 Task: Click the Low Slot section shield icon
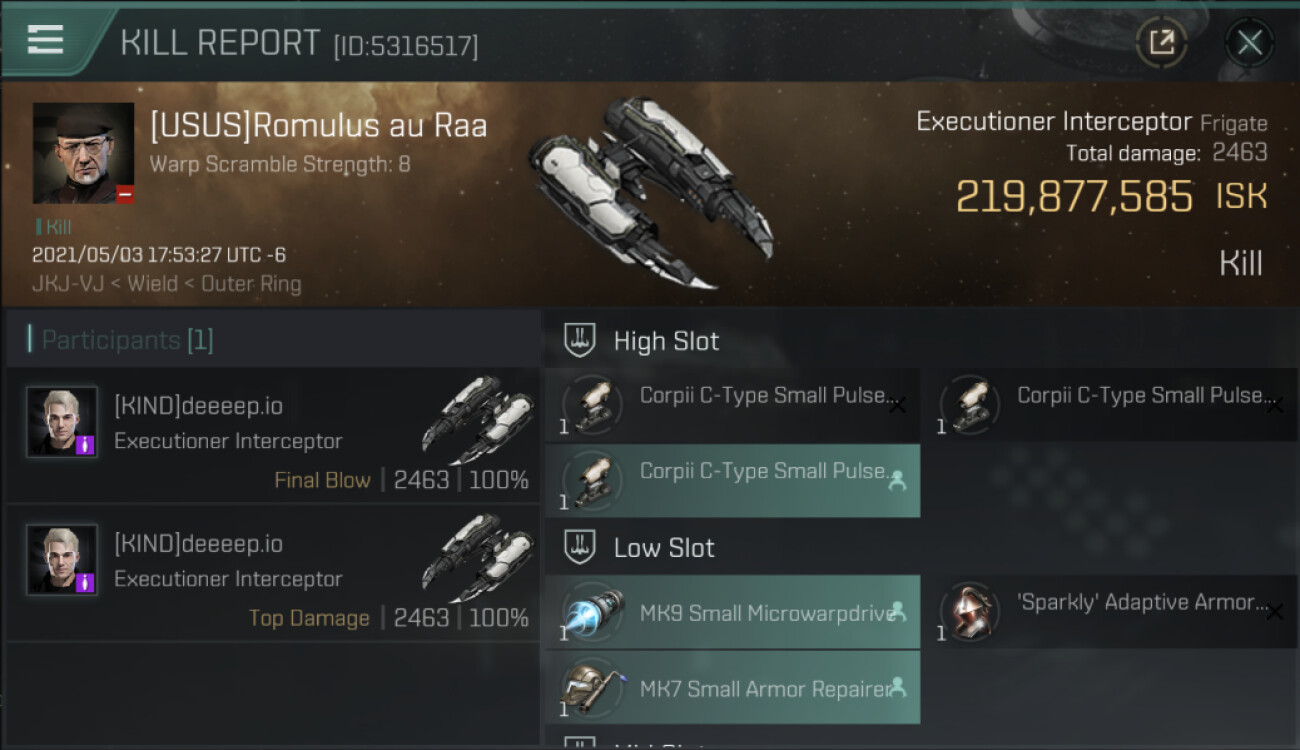tap(580, 548)
